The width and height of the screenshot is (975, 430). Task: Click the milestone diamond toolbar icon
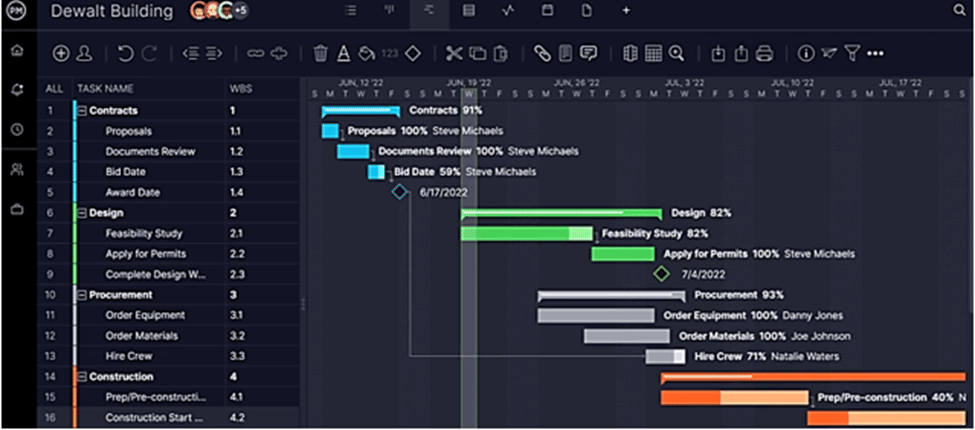pyautogui.click(x=412, y=53)
